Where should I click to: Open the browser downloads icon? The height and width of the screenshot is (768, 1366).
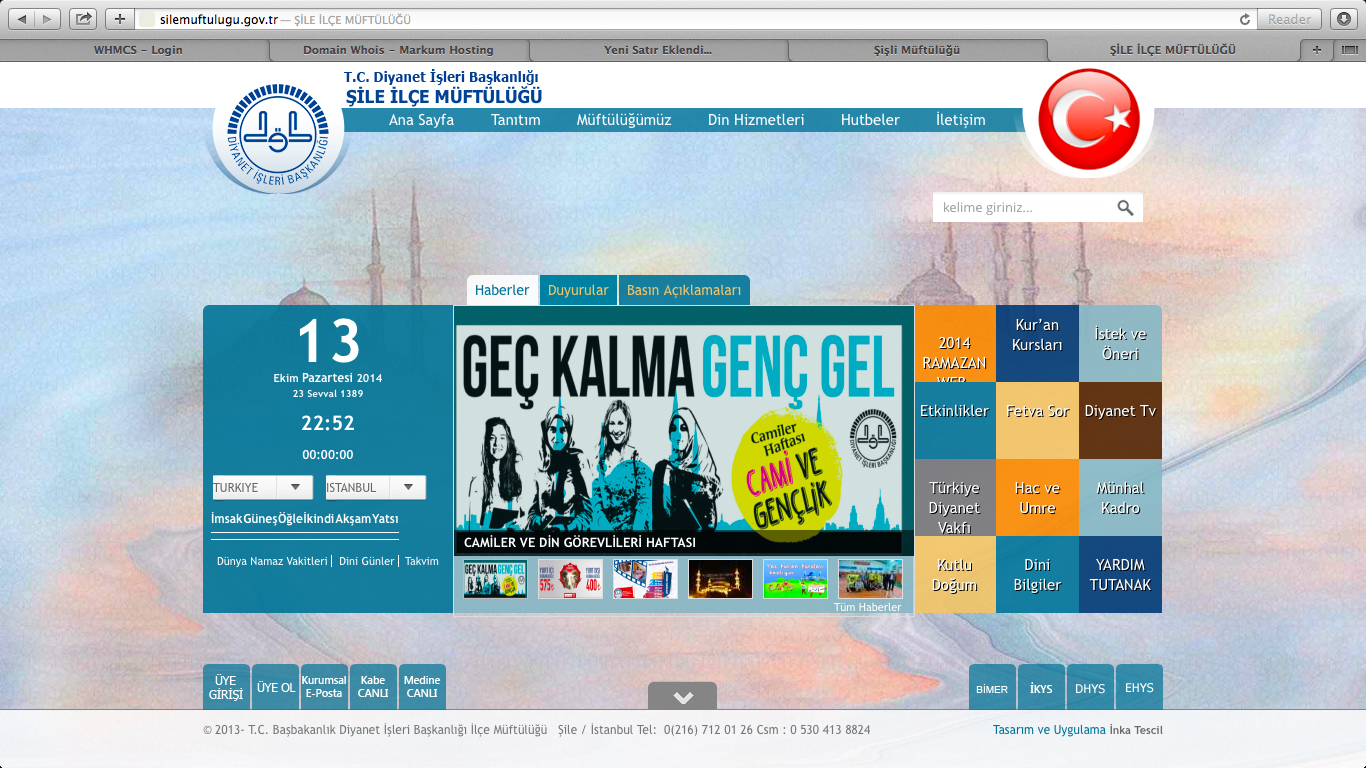1344,19
